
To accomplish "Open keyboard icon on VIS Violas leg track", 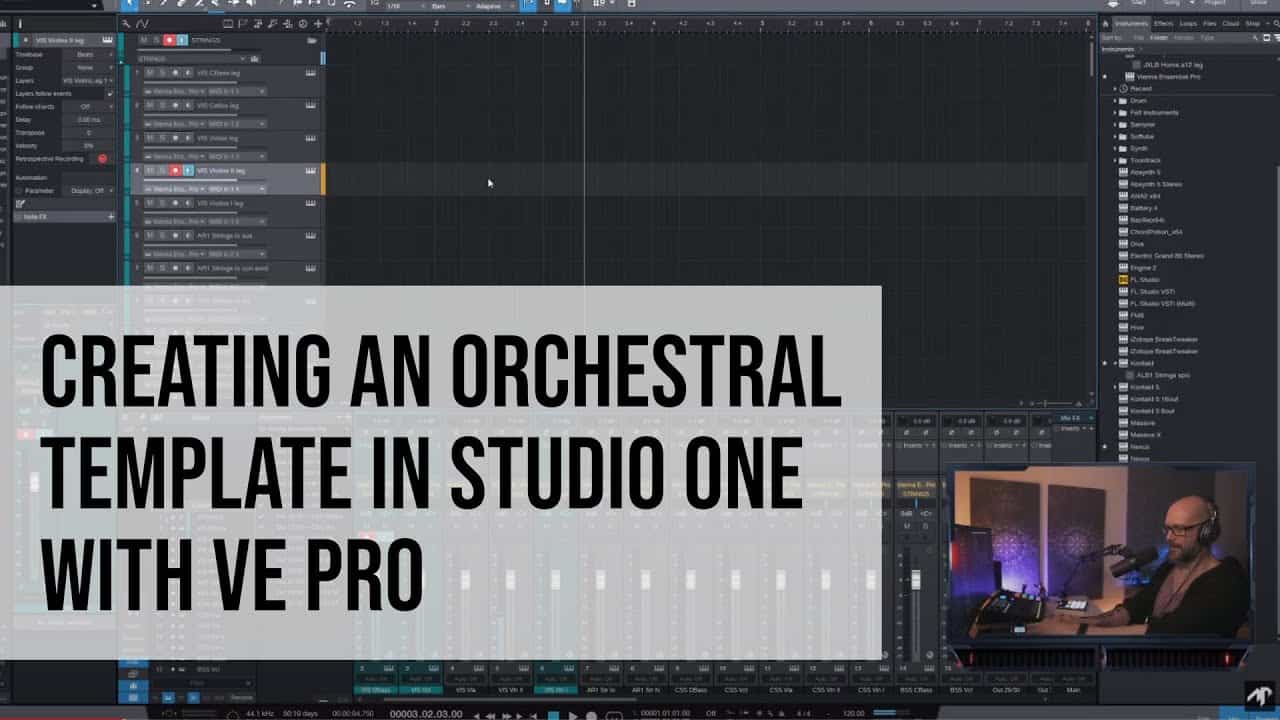I will pyautogui.click(x=311, y=138).
